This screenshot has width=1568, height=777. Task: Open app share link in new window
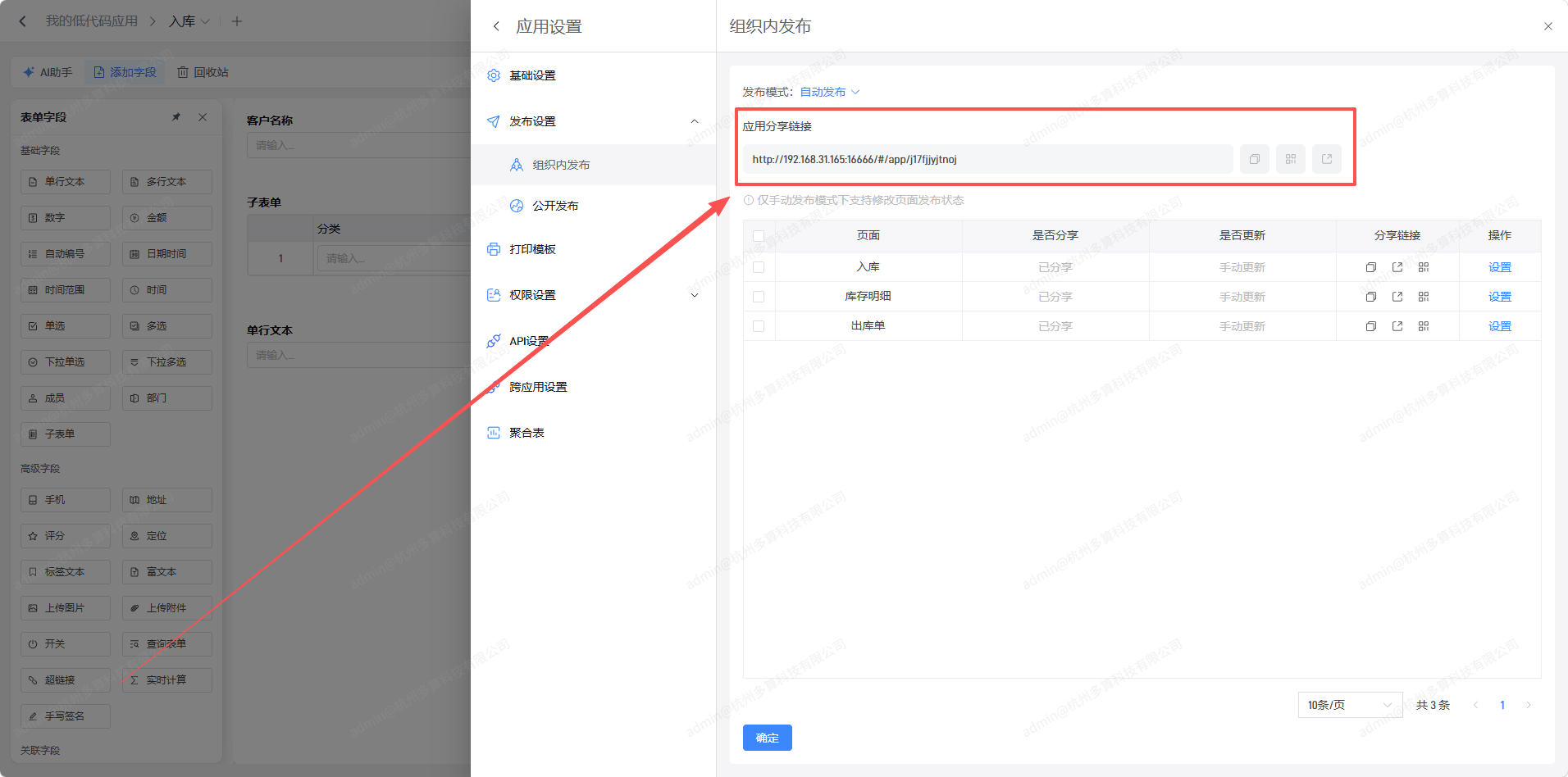click(1327, 159)
